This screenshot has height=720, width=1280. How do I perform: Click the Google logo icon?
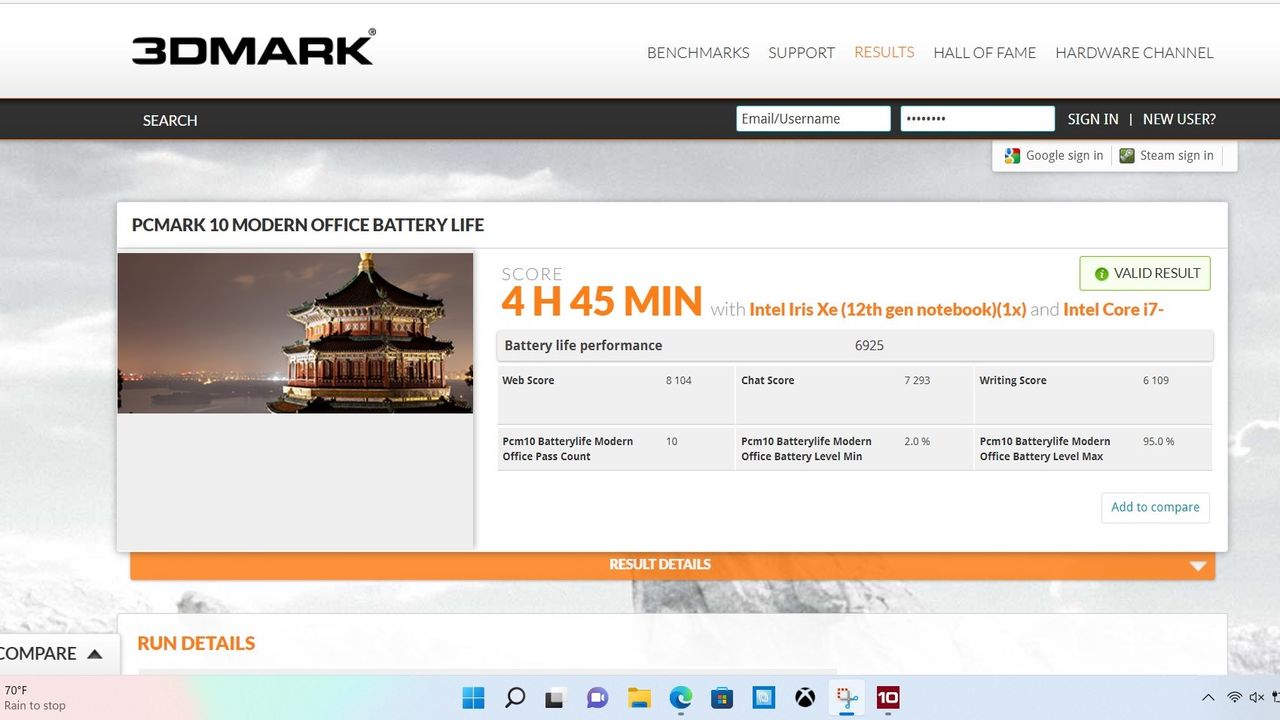1012,156
